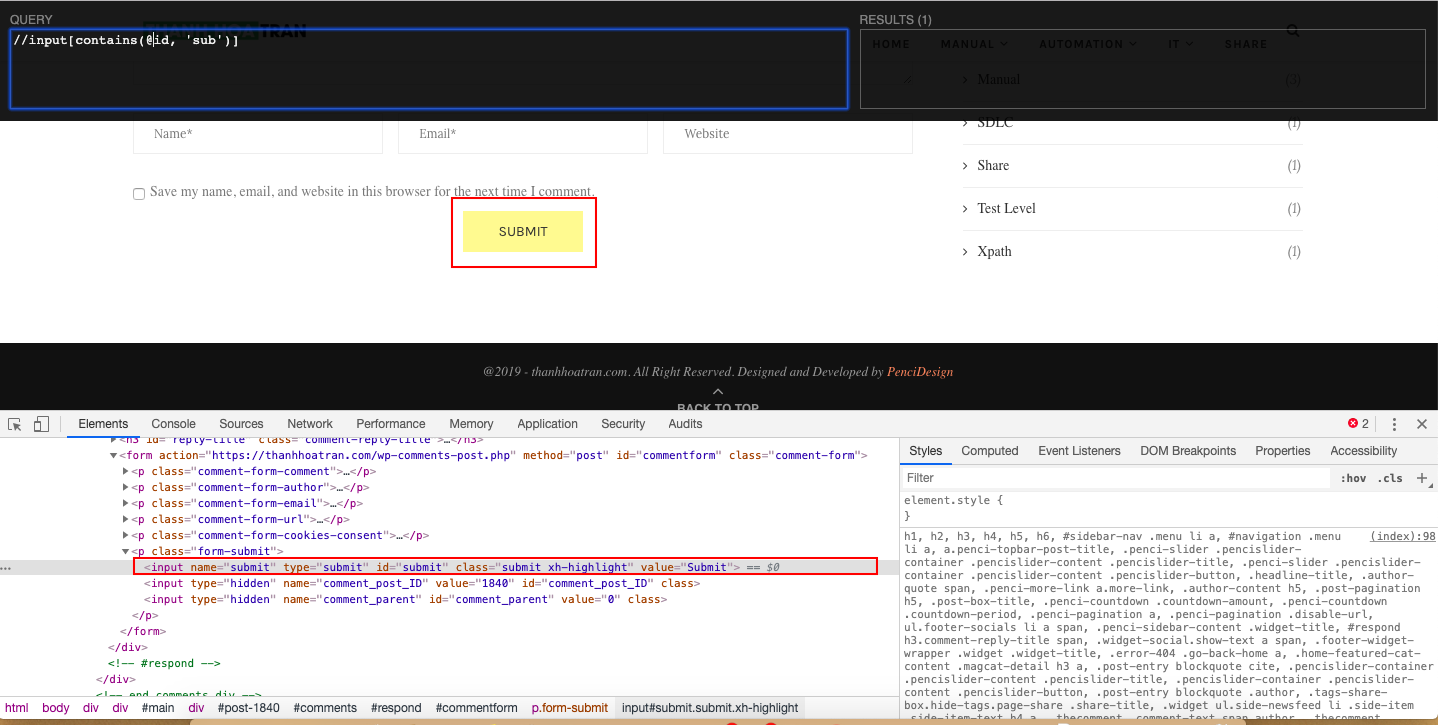Focus the Styles Filter input
Screen dimensions: 1438x725
tap(1116, 478)
